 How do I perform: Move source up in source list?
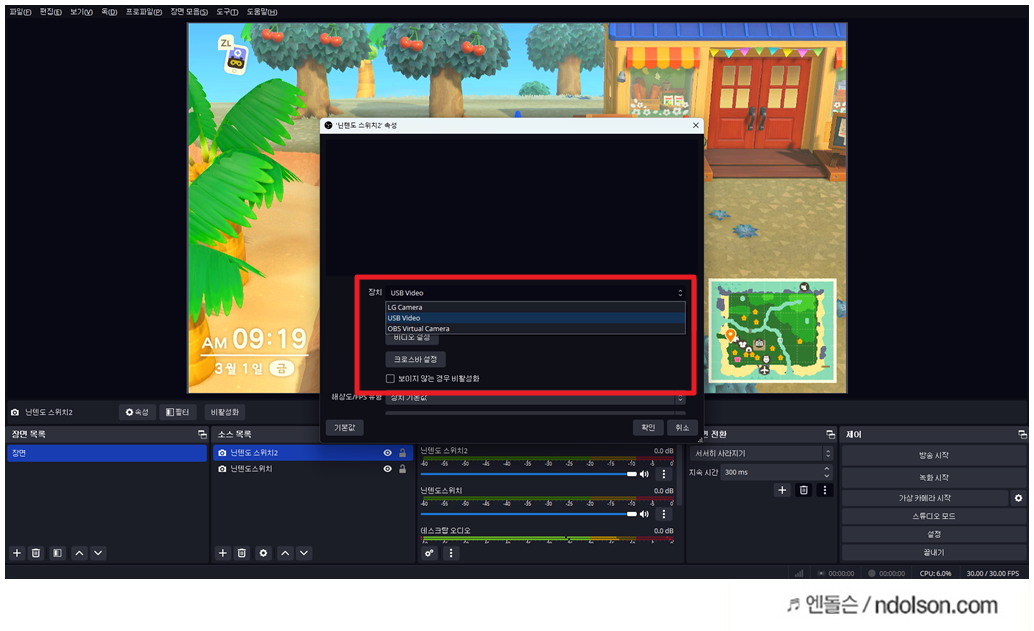pyautogui.click(x=285, y=553)
